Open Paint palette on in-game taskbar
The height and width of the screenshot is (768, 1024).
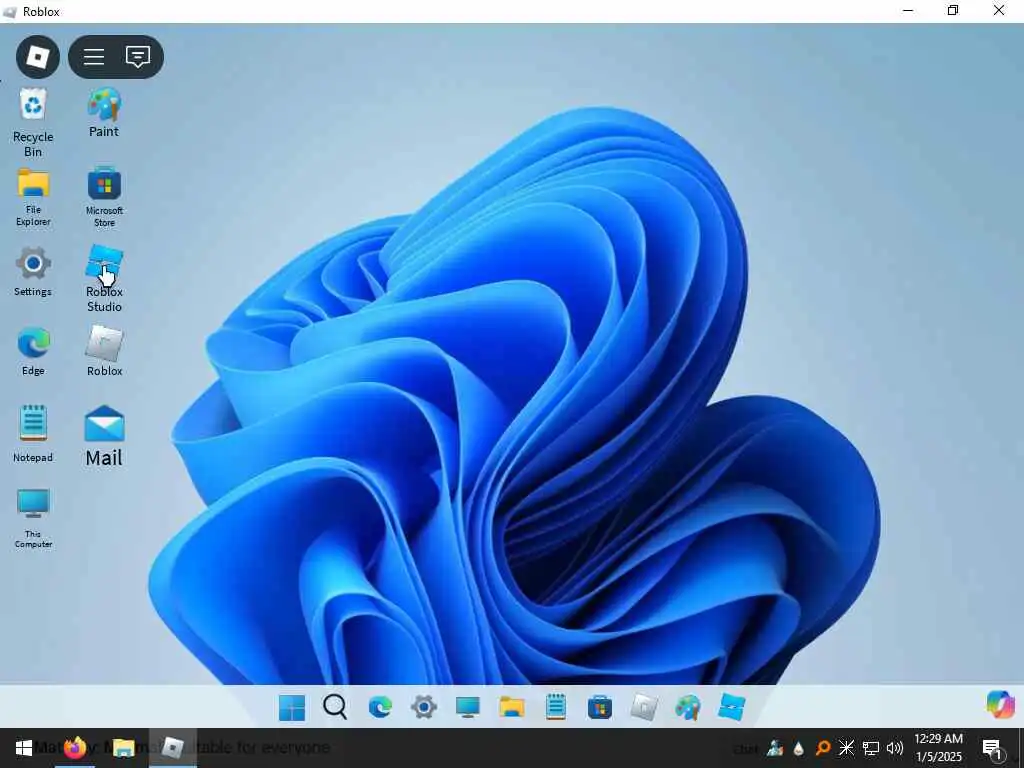(x=688, y=707)
